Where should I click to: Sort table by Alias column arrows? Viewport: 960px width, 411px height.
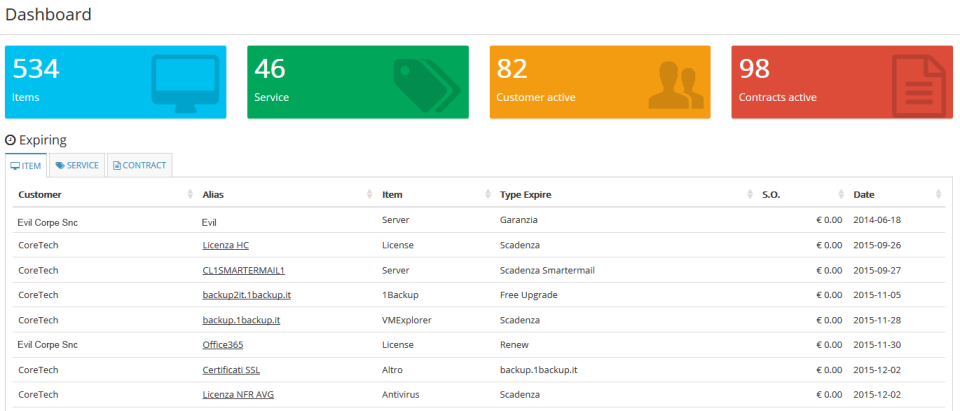[369, 194]
